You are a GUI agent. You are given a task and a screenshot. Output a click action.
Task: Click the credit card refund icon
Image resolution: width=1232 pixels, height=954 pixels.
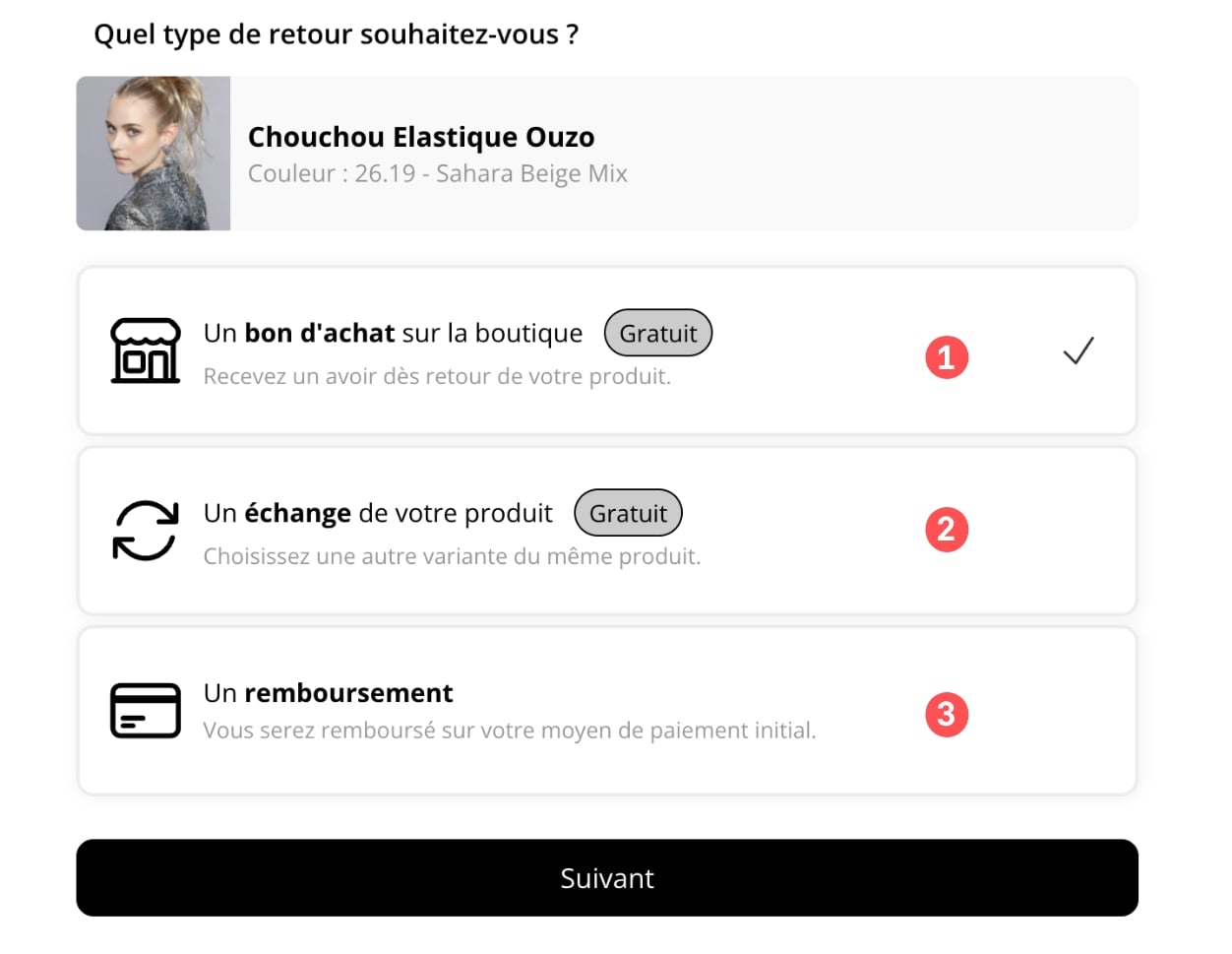coord(146,711)
